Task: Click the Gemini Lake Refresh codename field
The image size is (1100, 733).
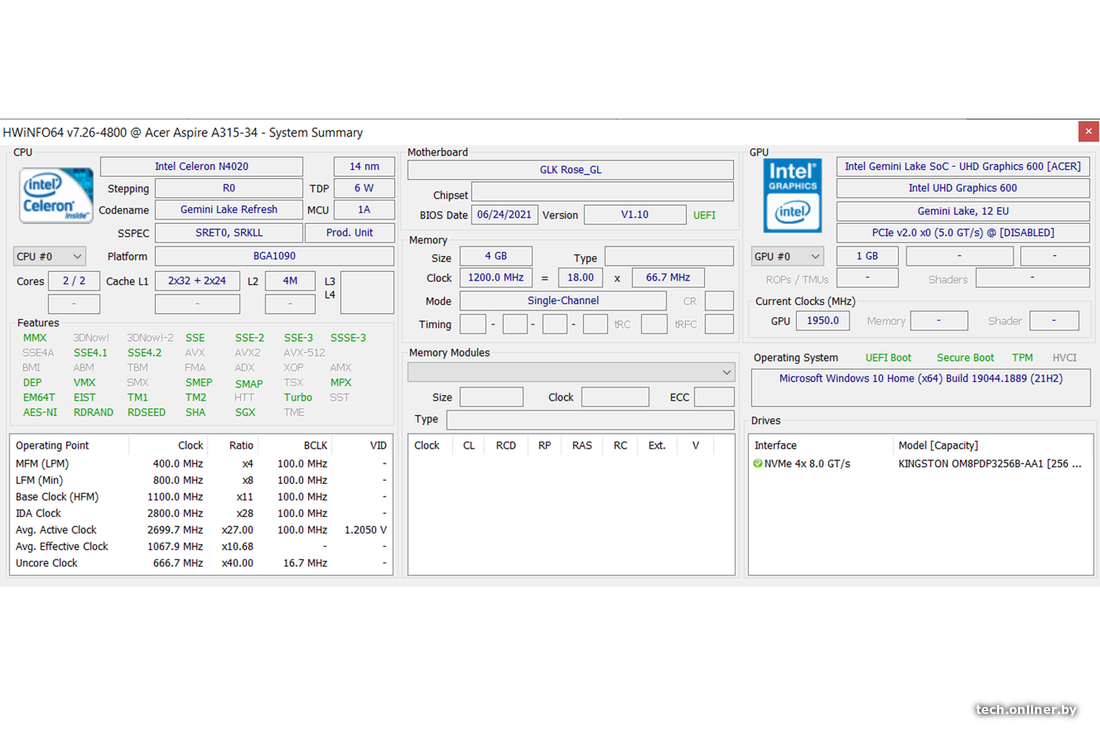Action: tap(228, 210)
